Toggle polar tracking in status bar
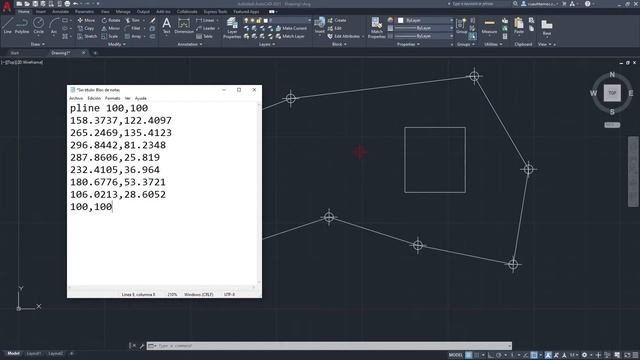 pos(499,355)
